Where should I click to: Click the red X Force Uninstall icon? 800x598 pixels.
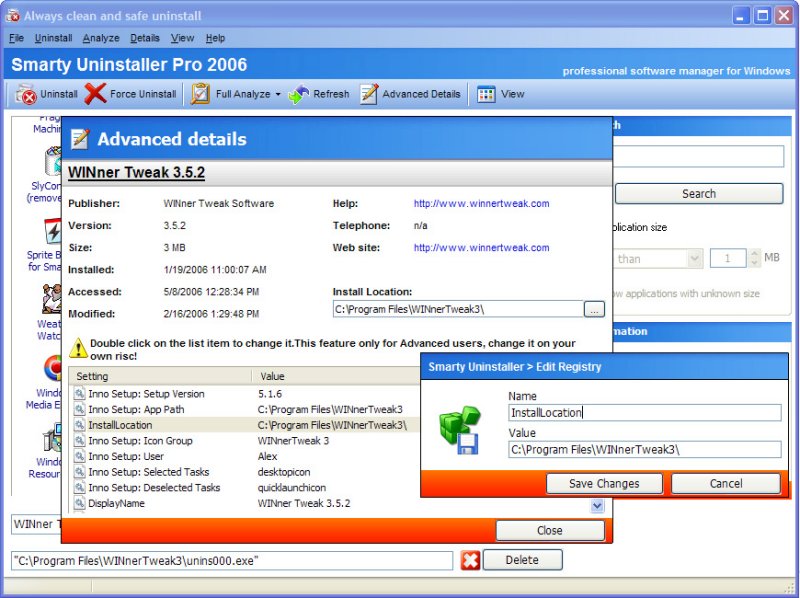(95, 94)
